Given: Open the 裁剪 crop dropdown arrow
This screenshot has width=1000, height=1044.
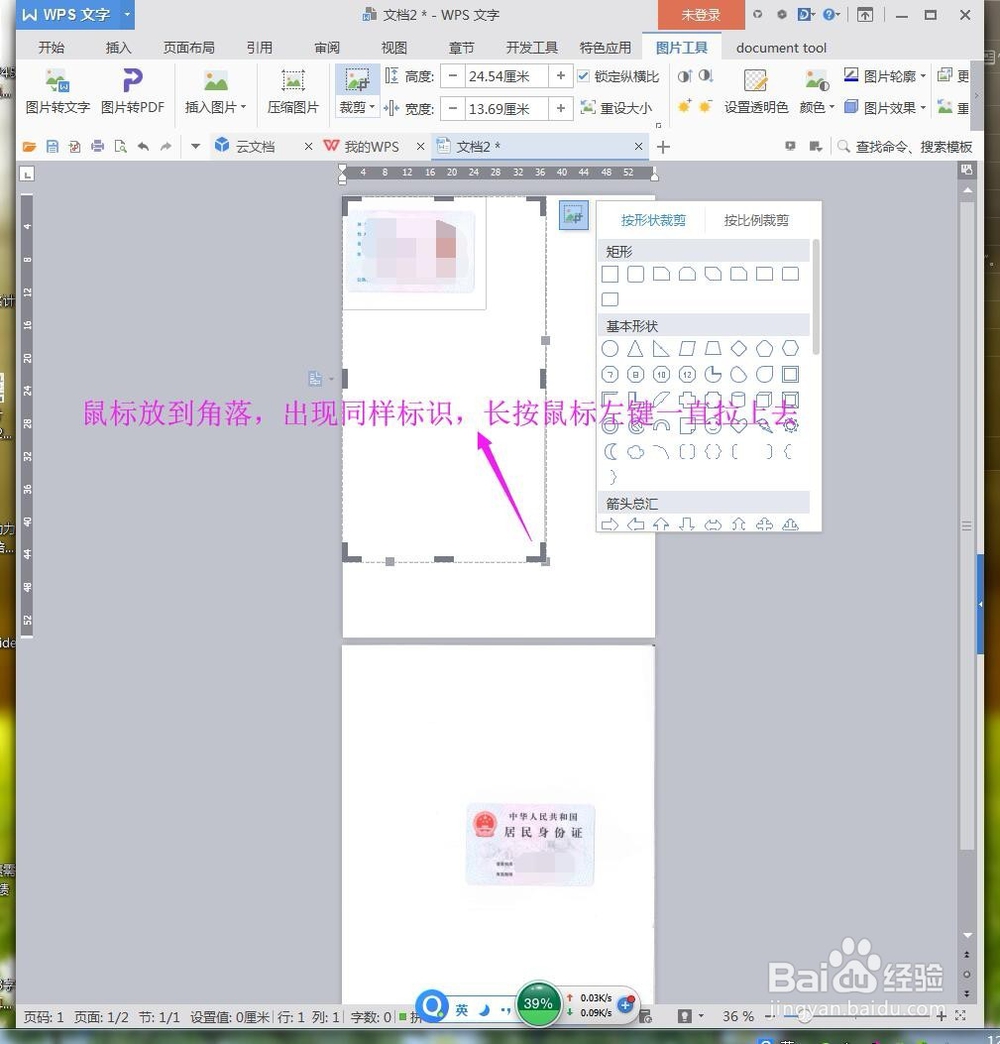Looking at the screenshot, I should click(370, 108).
